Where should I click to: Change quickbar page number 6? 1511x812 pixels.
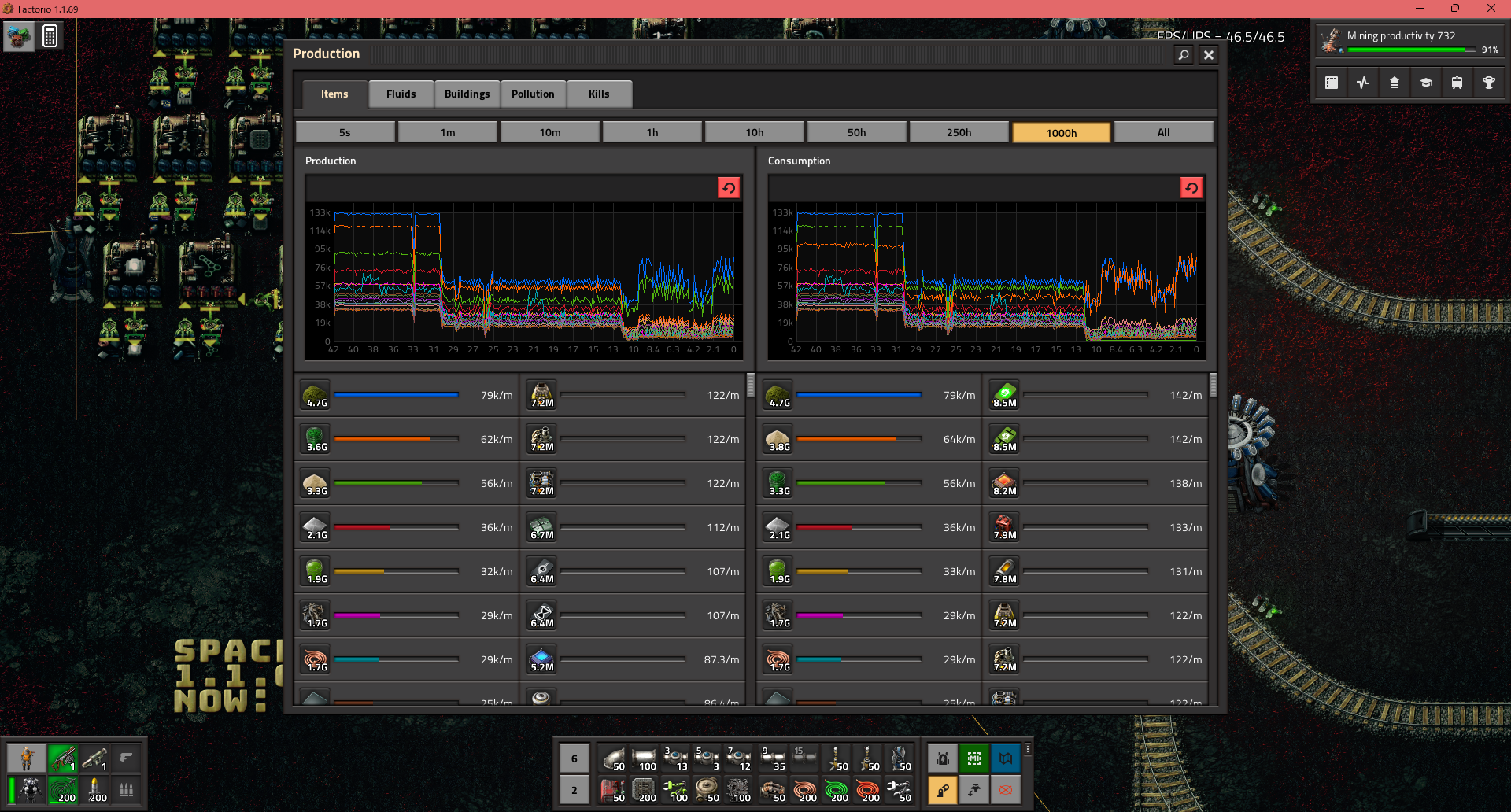pos(574,758)
